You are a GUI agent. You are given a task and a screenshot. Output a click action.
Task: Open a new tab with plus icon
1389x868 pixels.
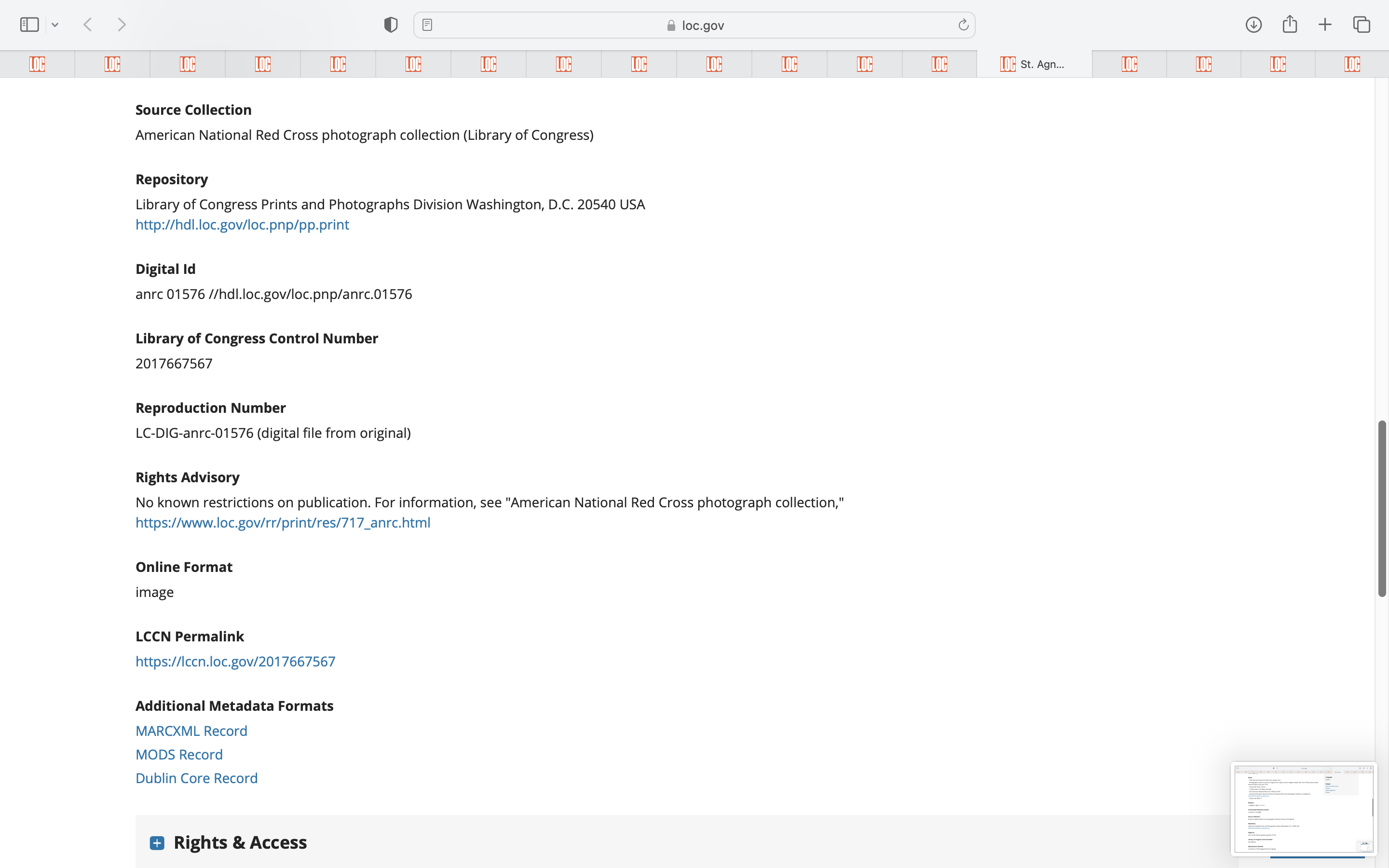(x=1325, y=25)
